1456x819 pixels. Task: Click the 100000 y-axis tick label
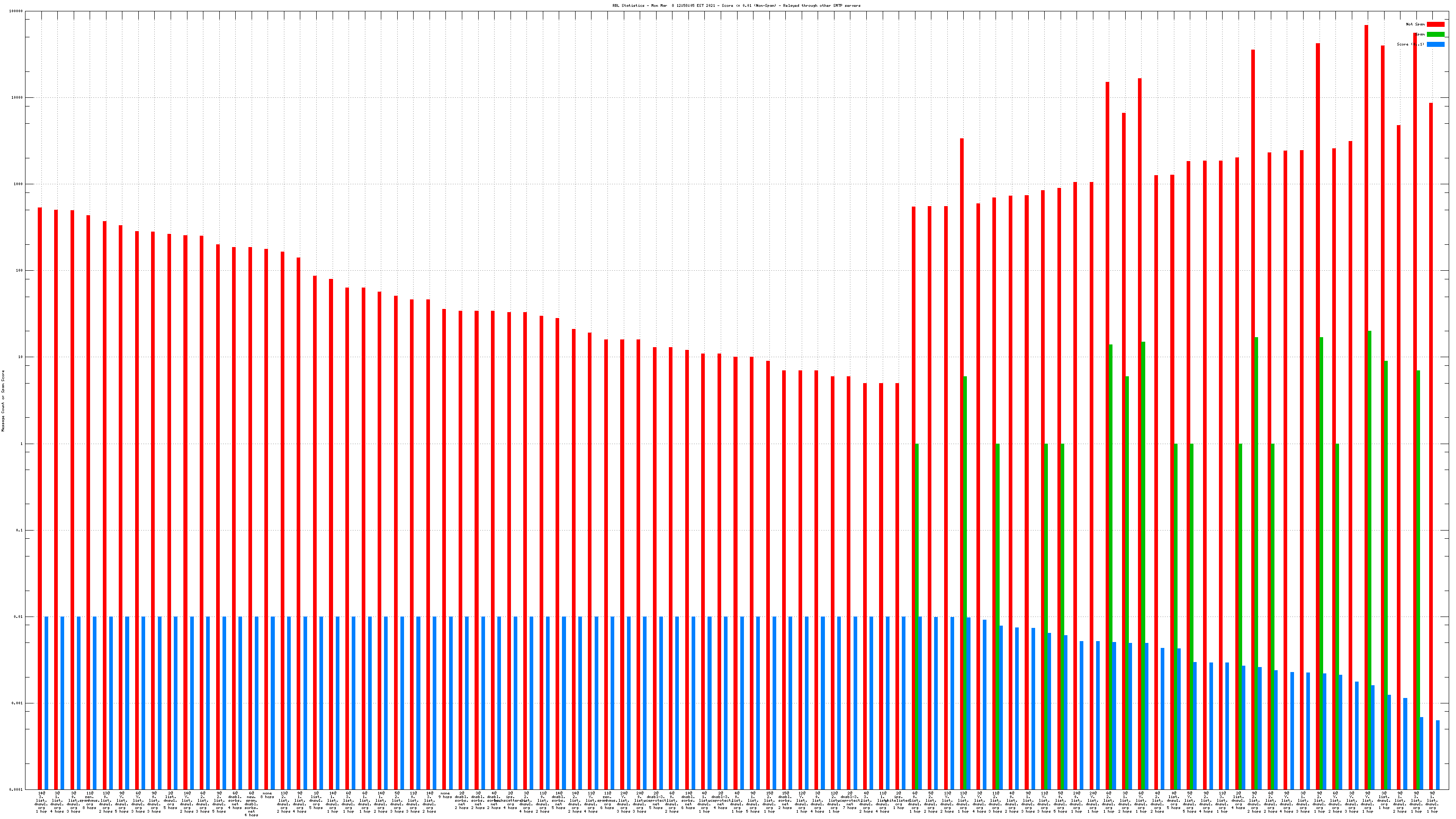click(17, 11)
